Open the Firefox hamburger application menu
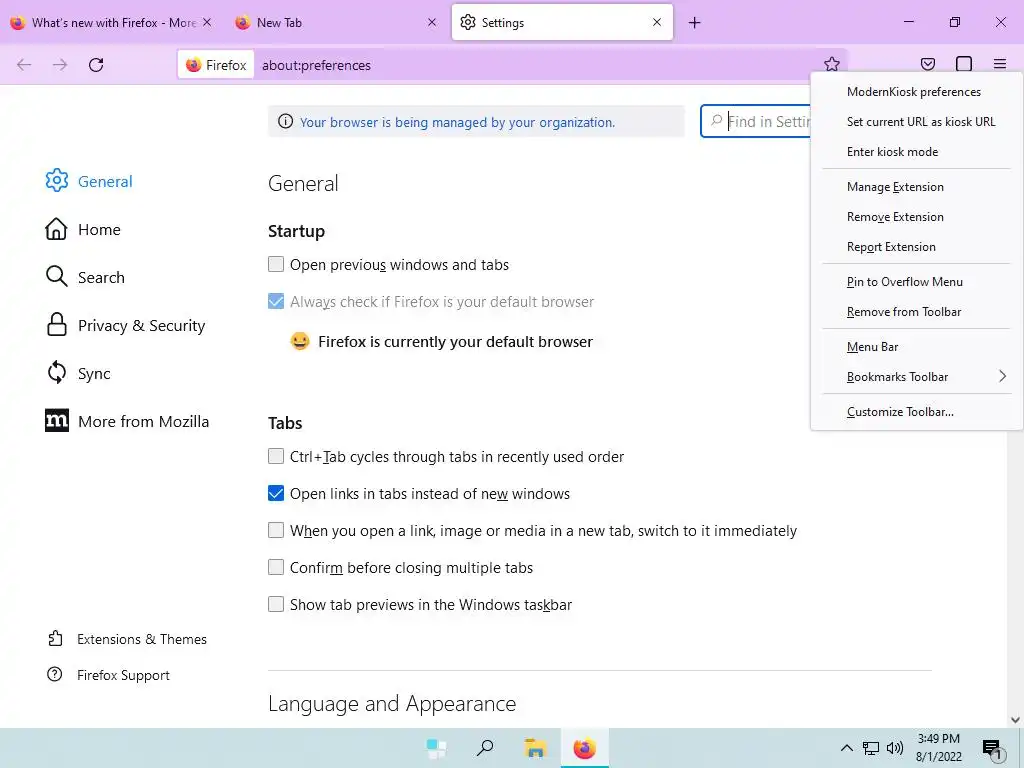This screenshot has height=768, width=1024. click(1000, 64)
